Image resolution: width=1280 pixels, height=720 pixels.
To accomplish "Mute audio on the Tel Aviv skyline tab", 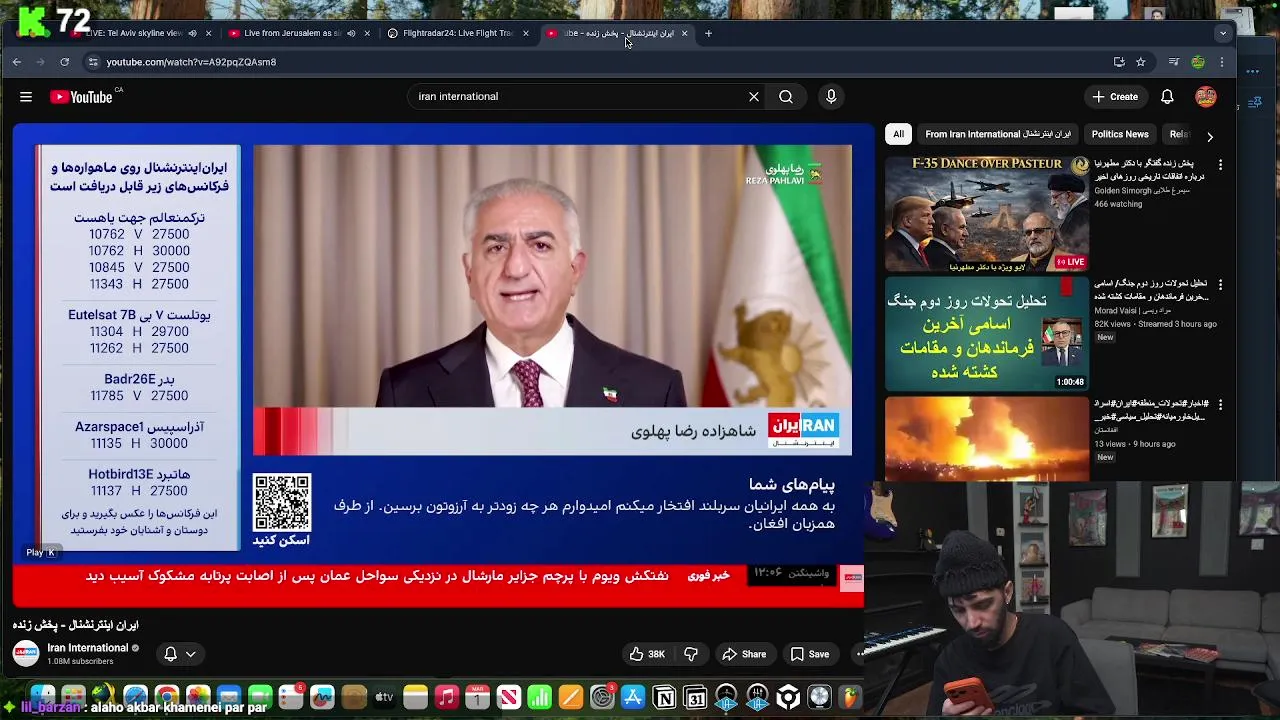I will pyautogui.click(x=192, y=33).
